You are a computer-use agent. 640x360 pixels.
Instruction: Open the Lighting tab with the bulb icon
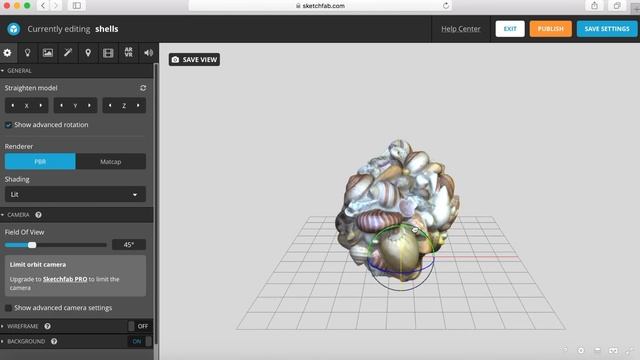point(27,53)
